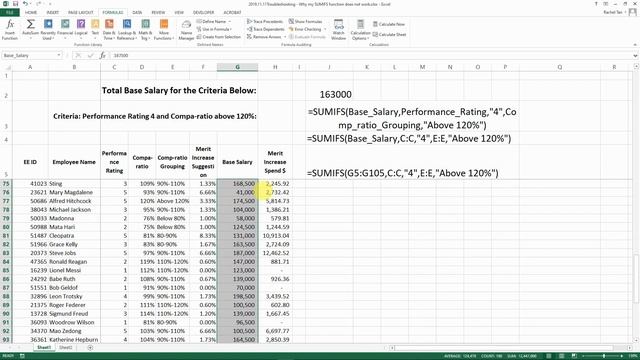Click the Base Salary column heading cell
640x360 pixels.
pos(237,162)
